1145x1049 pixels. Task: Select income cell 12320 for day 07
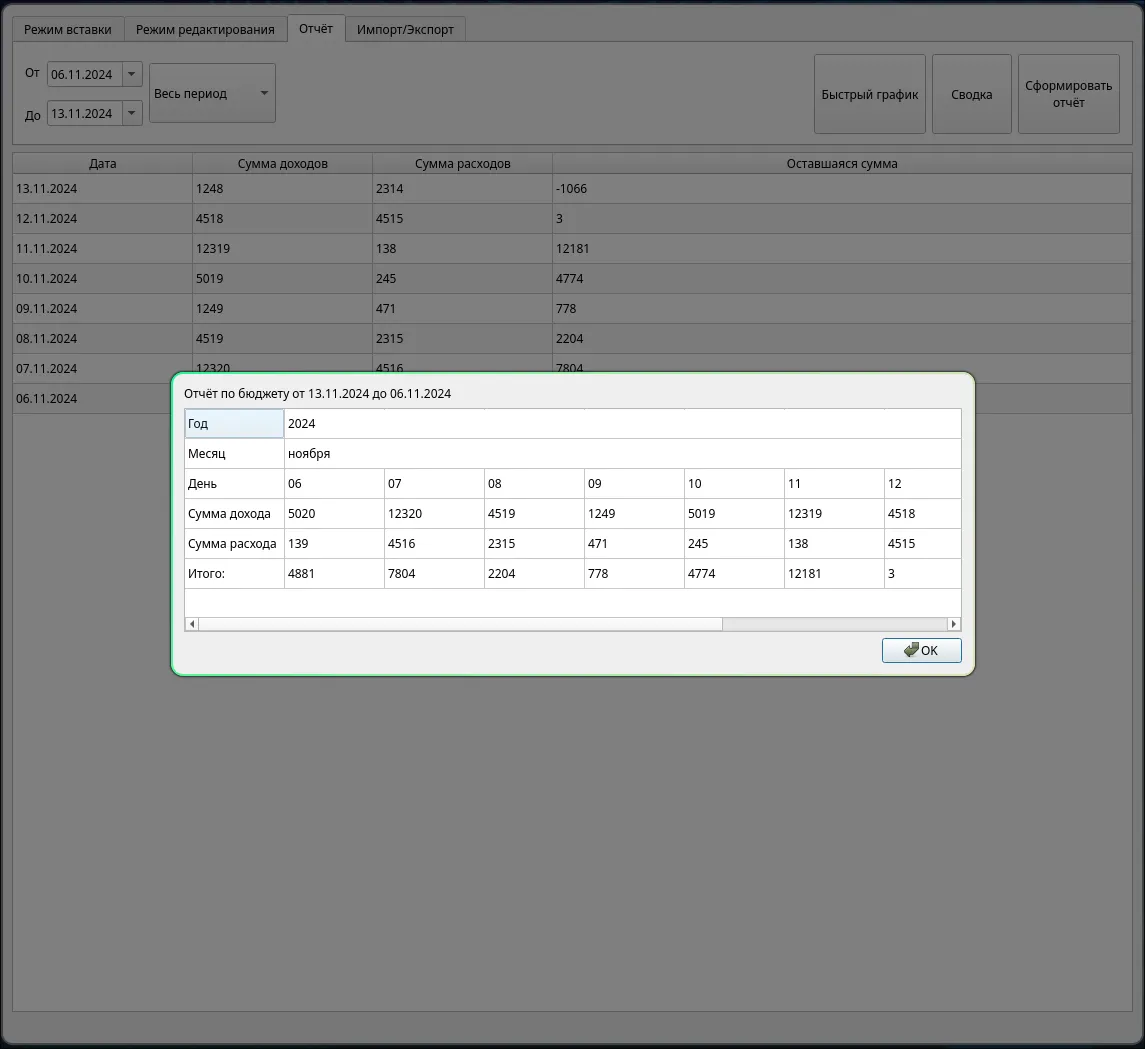(433, 514)
